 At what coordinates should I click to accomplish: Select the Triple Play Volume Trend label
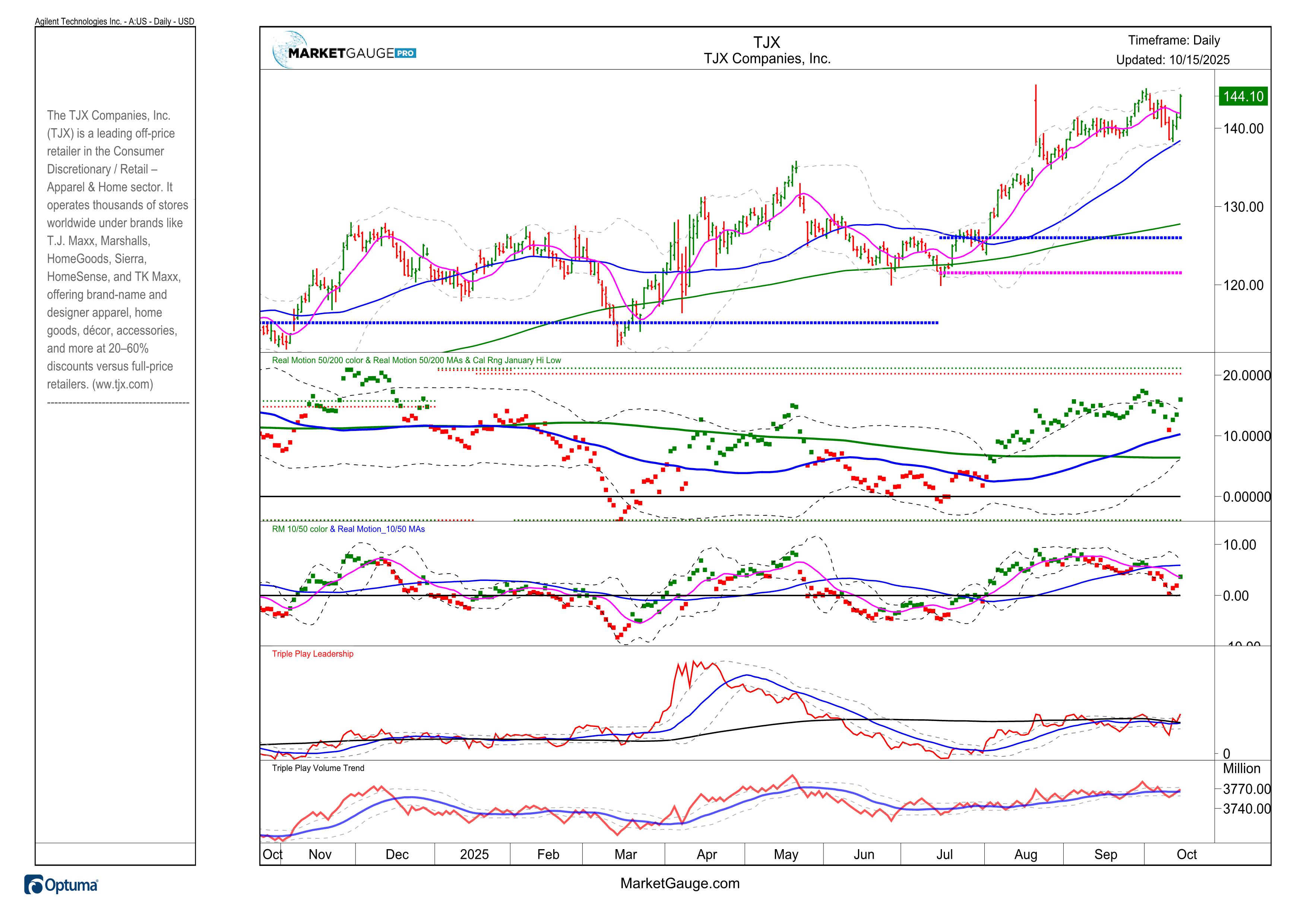click(318, 768)
